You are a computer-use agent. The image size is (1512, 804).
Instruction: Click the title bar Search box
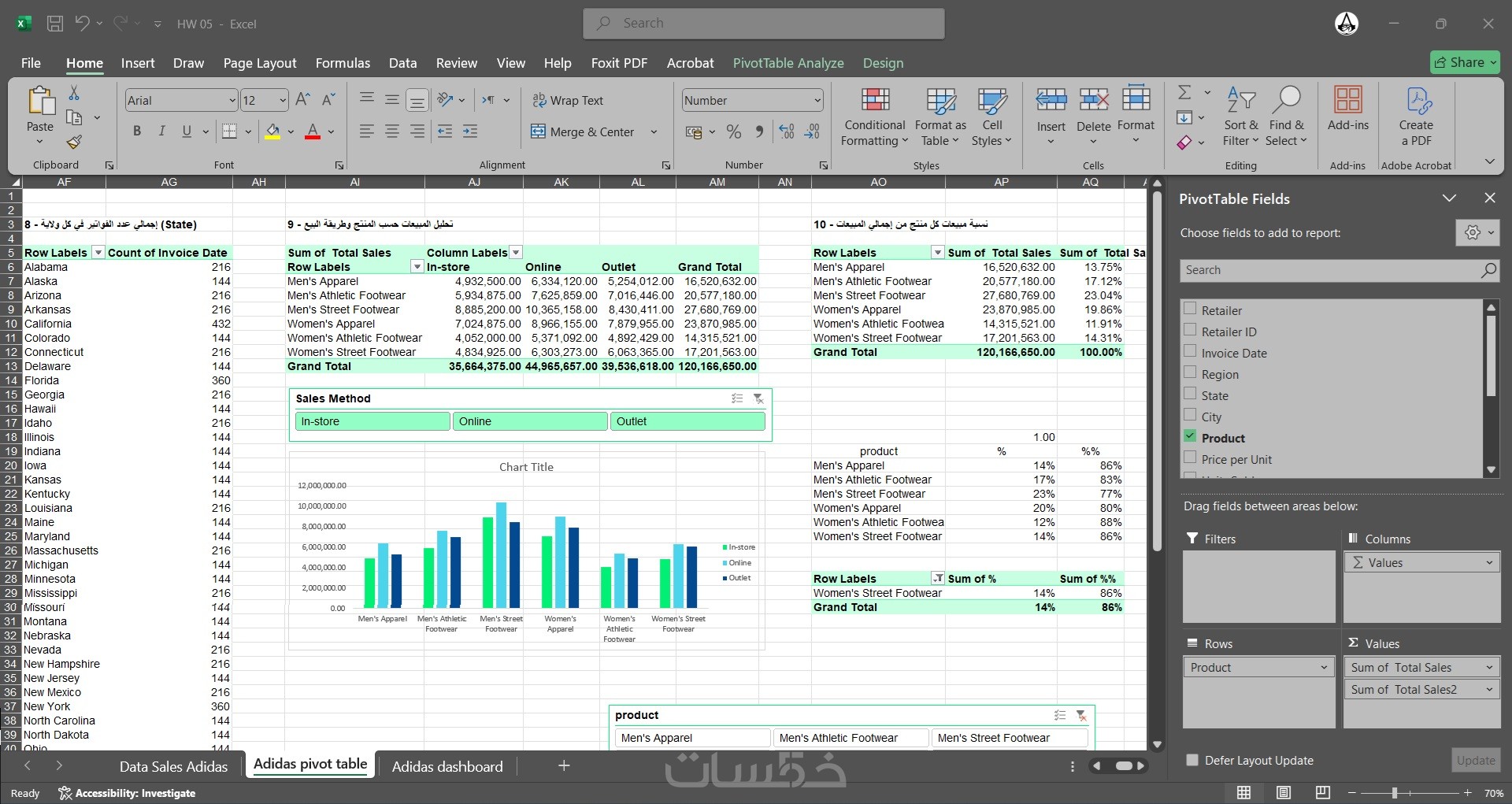pos(764,24)
